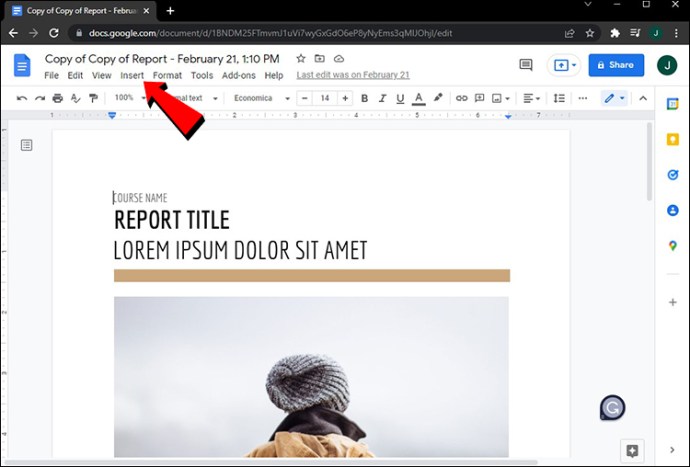Toggle bold formatting
The width and height of the screenshot is (690, 467).
(364, 98)
